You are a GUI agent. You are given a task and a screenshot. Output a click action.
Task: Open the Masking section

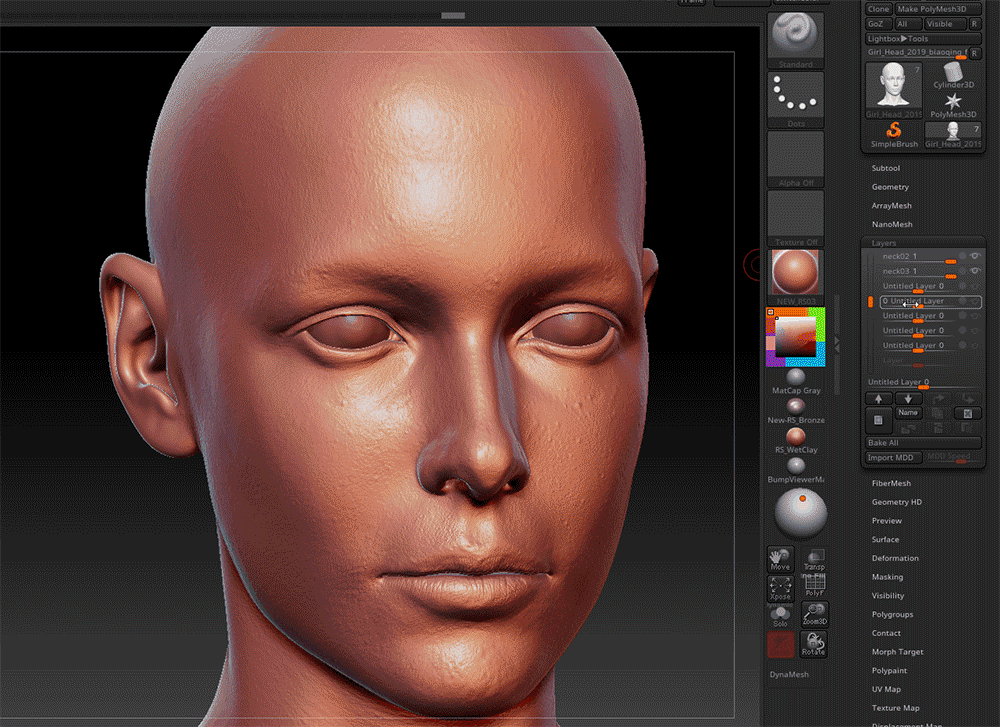click(887, 576)
